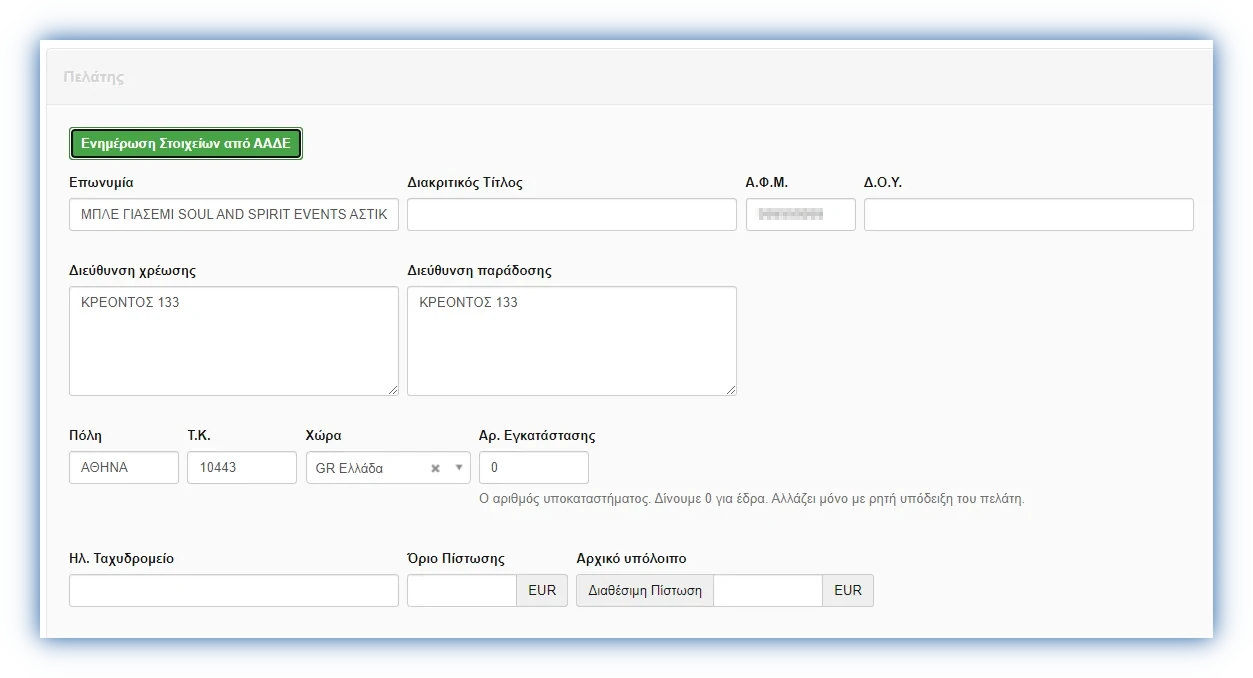Focus the Όριο Πίστωσης amount input
The image size is (1253, 678).
[x=461, y=591]
